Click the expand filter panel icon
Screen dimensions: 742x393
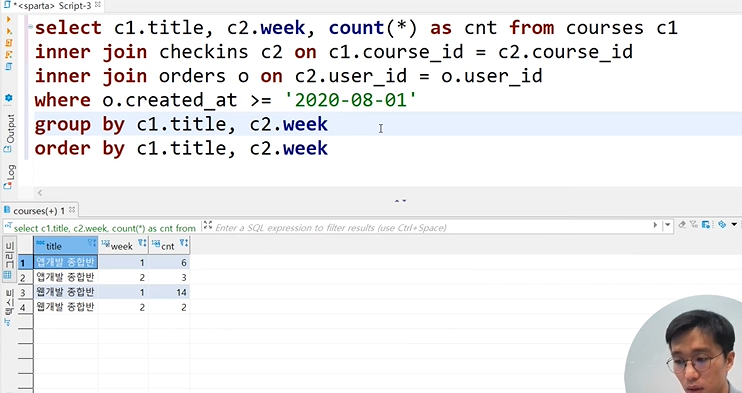tap(207, 225)
